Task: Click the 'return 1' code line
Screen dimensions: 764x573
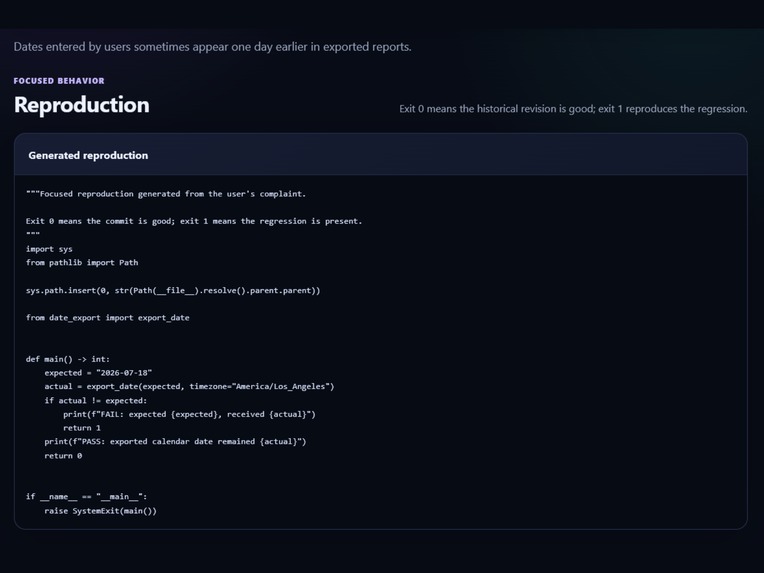Action: (x=82, y=428)
